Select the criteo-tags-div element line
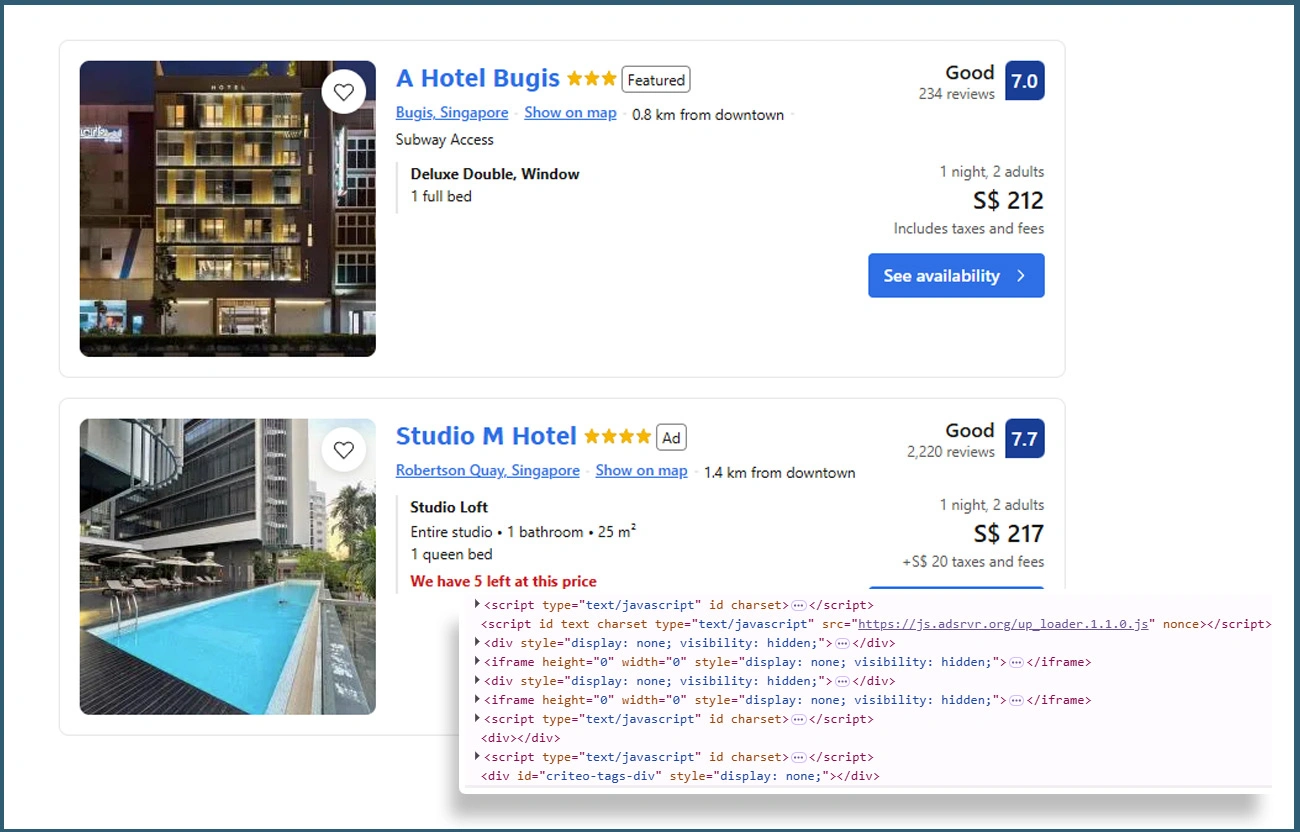The height and width of the screenshot is (832, 1300). point(680,777)
